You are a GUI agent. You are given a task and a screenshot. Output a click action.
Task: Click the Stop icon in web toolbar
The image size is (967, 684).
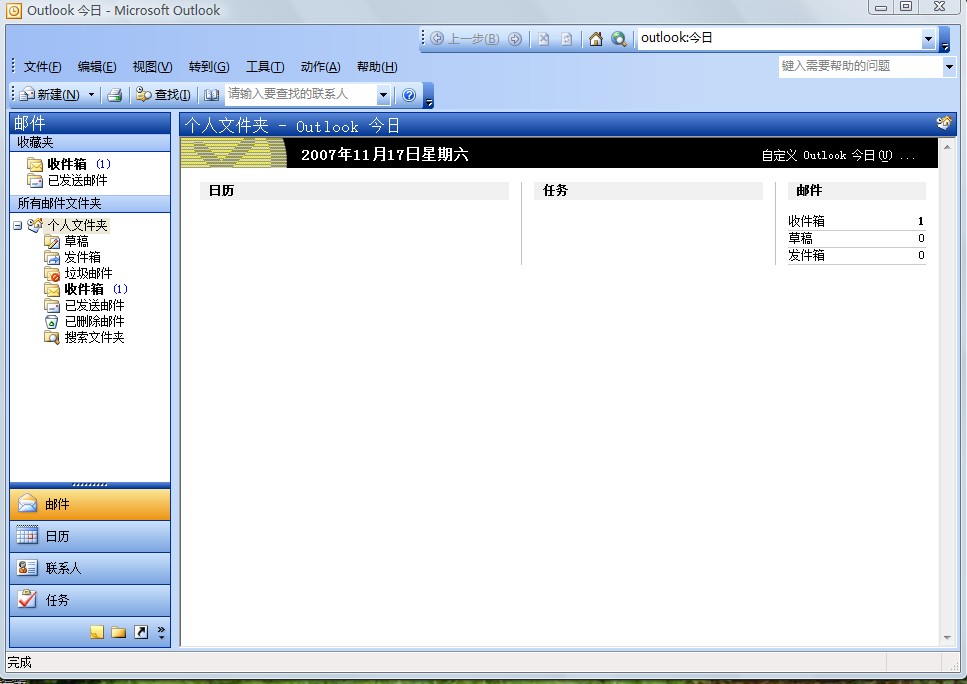(x=543, y=39)
